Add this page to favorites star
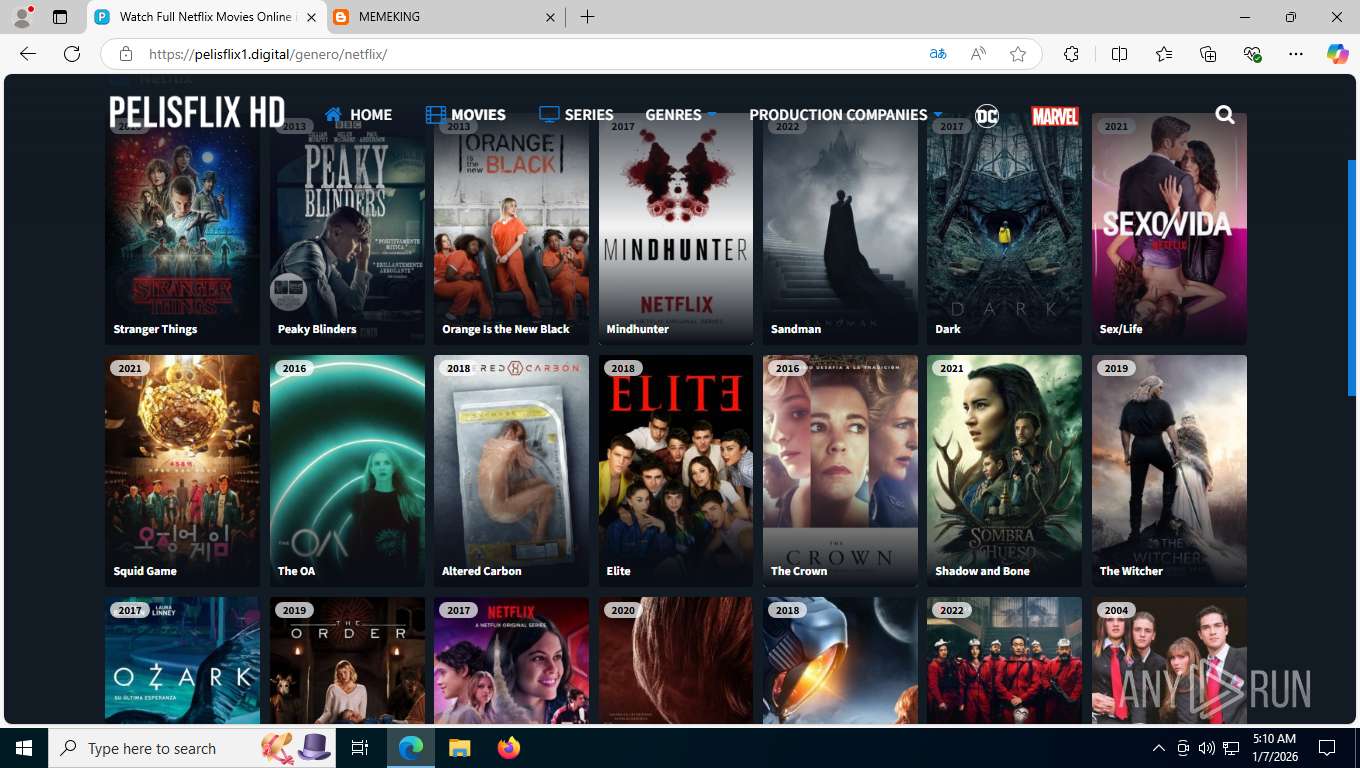 click(1018, 54)
